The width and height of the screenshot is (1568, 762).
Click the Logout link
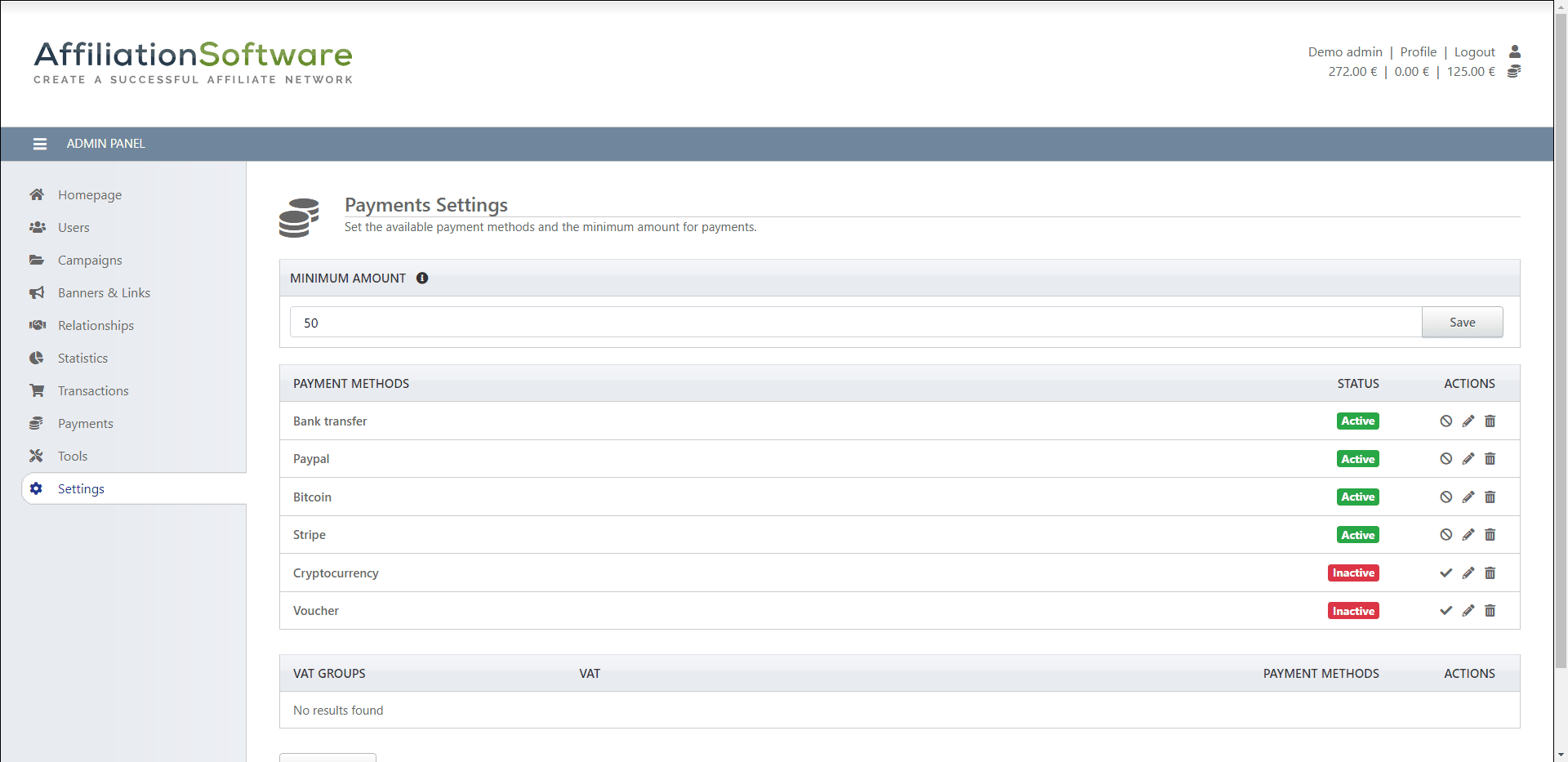click(1474, 52)
